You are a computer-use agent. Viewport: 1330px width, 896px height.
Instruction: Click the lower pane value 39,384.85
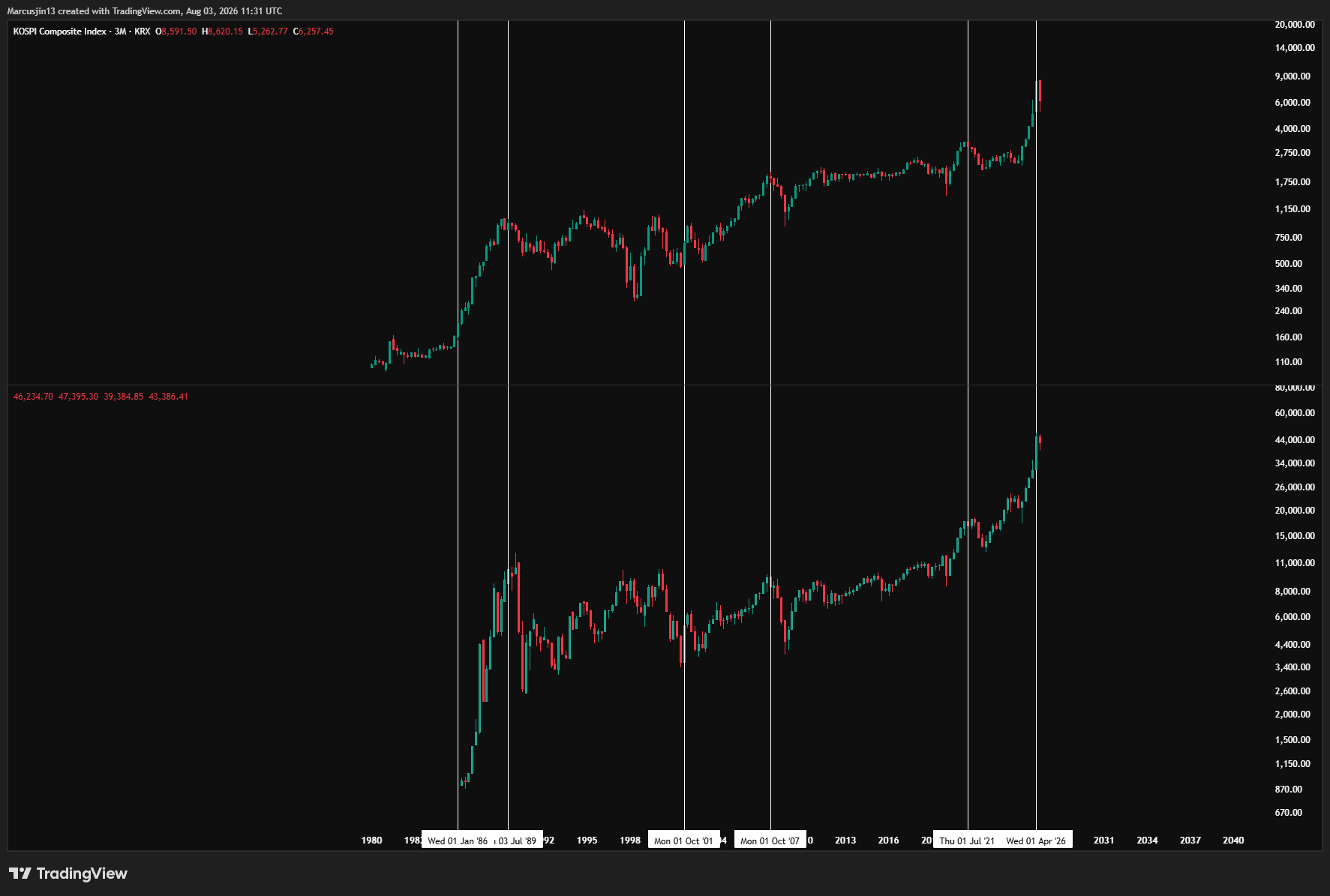pos(123,397)
